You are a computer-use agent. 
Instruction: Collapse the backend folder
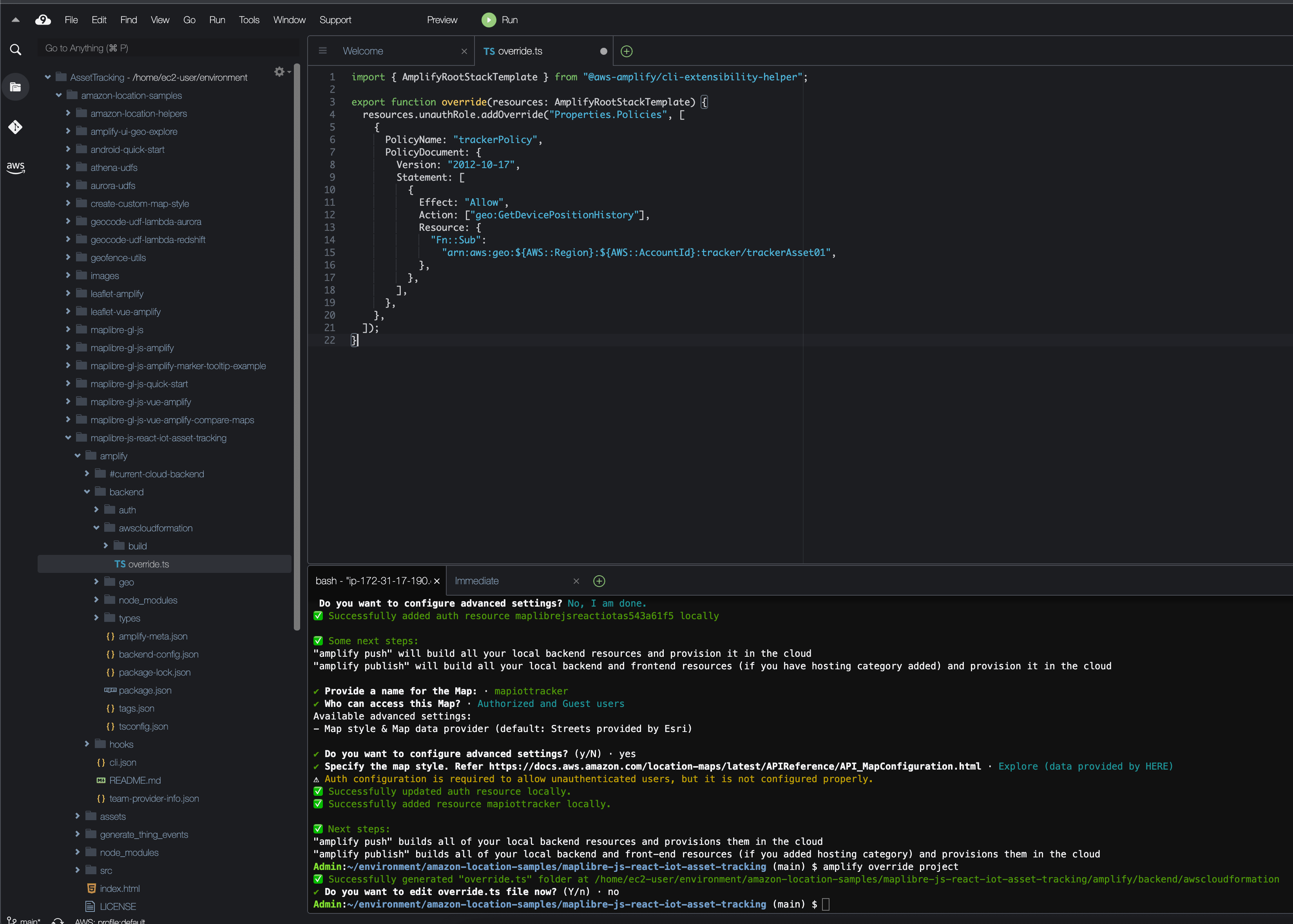pyautogui.click(x=87, y=492)
